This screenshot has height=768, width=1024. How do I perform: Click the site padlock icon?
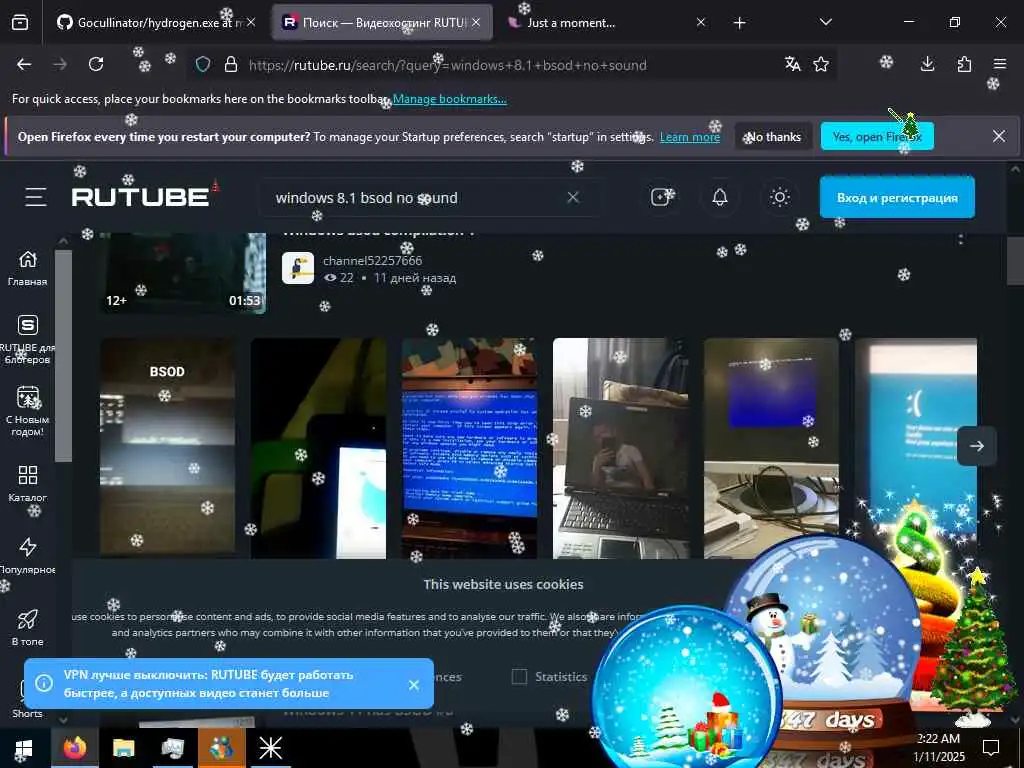(231, 64)
